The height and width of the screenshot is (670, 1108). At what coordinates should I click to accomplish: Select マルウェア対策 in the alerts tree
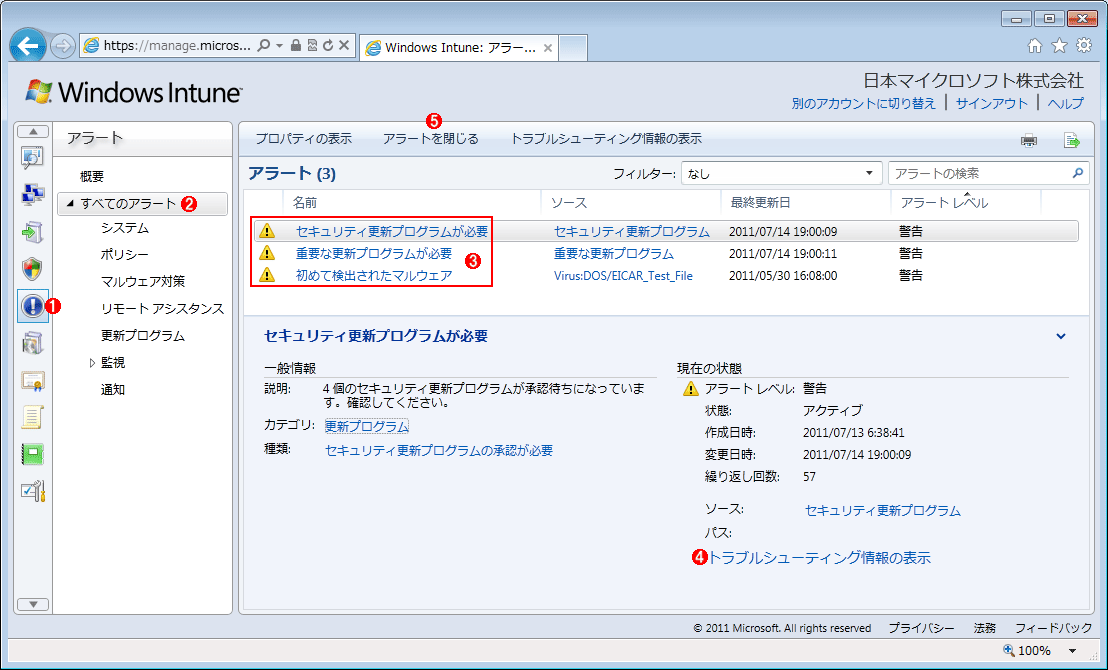point(143,281)
